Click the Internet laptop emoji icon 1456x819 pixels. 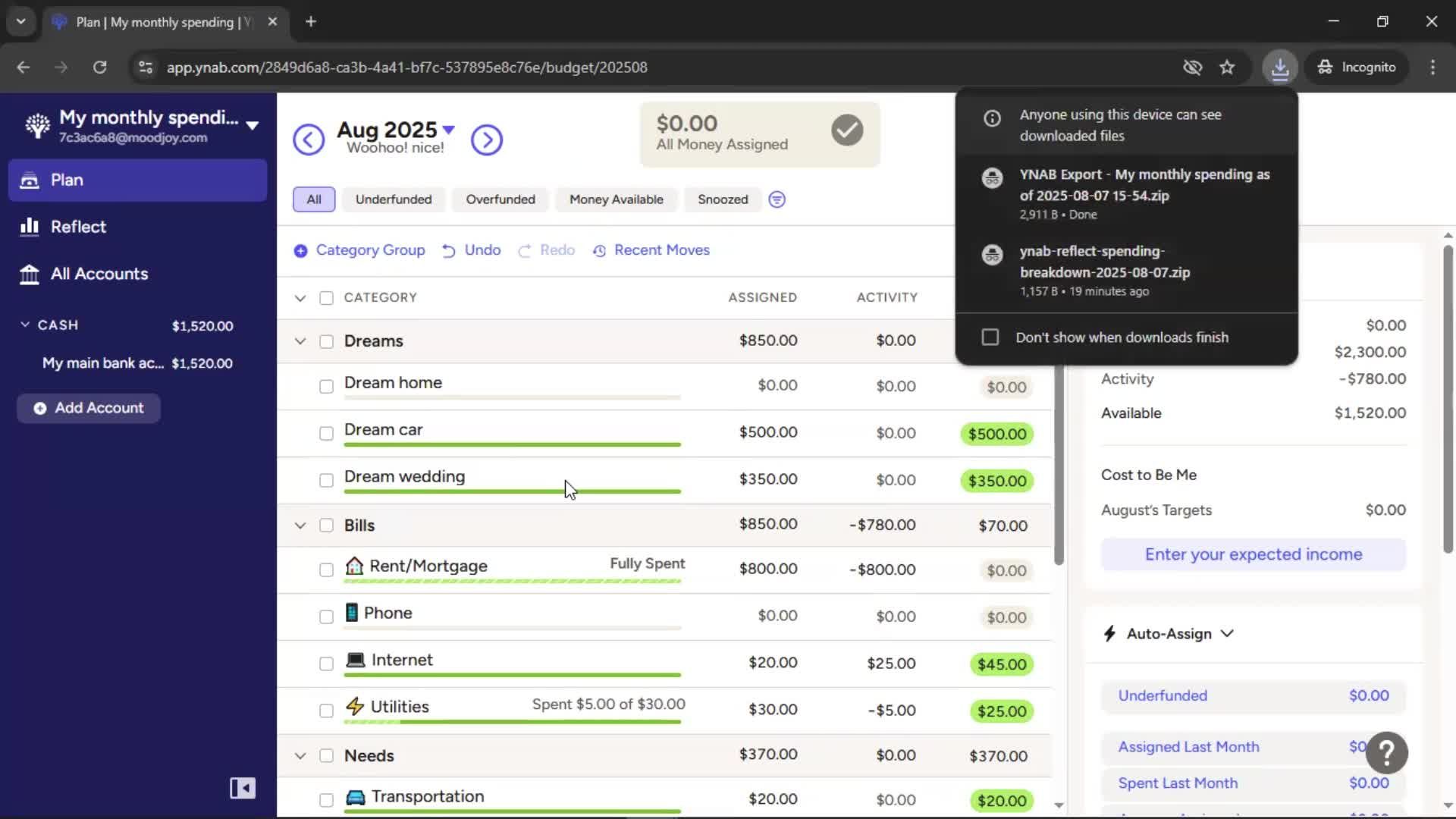355,660
